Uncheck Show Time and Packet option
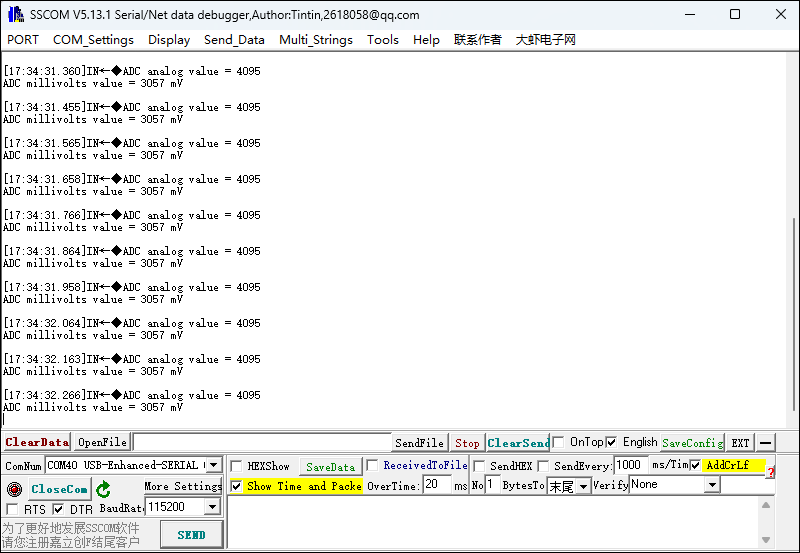 click(236, 486)
